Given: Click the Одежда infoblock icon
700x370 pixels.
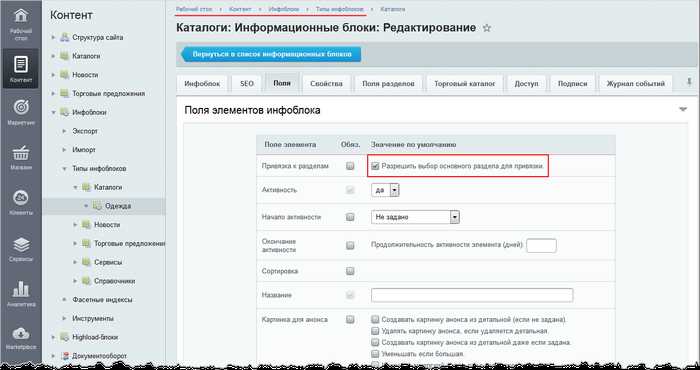Looking at the screenshot, I should 97,206.
